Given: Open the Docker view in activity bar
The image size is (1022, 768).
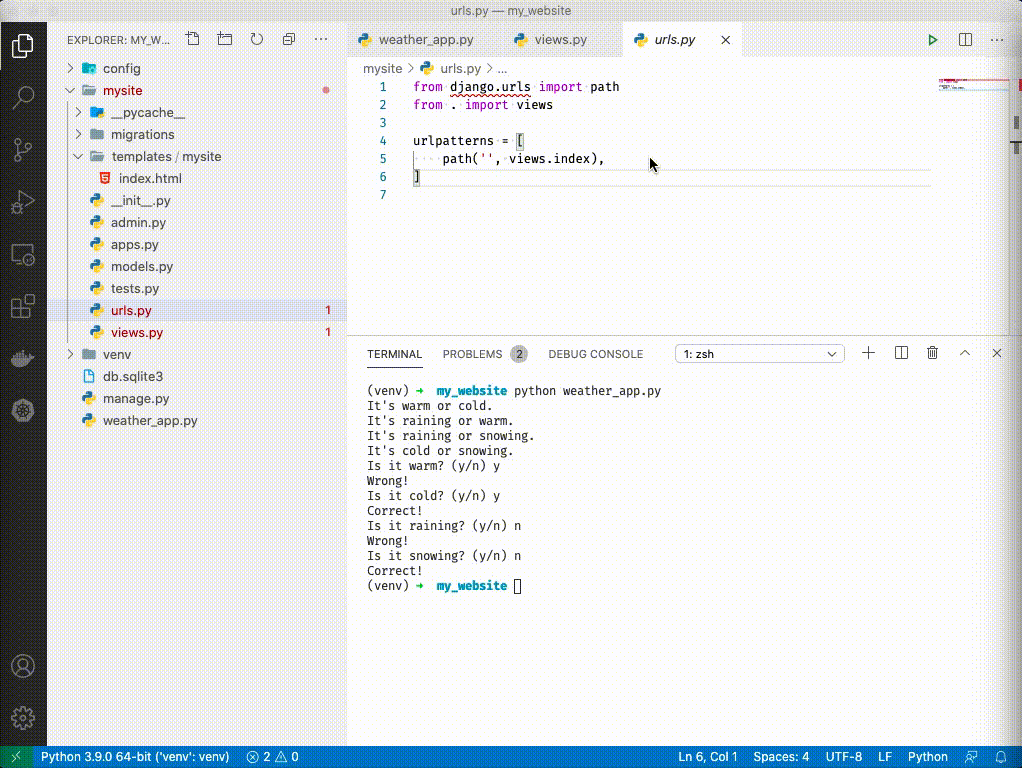Looking at the screenshot, I should click(23, 359).
